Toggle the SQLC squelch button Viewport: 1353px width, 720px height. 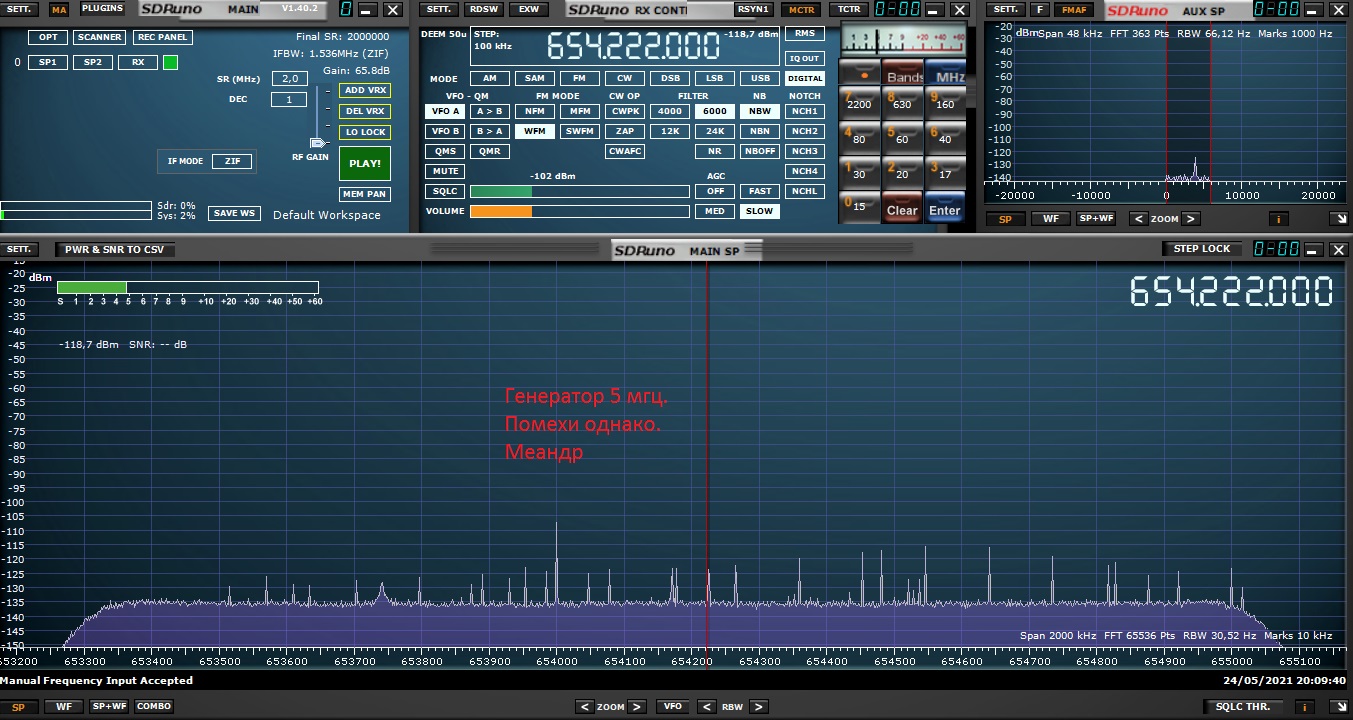click(444, 191)
